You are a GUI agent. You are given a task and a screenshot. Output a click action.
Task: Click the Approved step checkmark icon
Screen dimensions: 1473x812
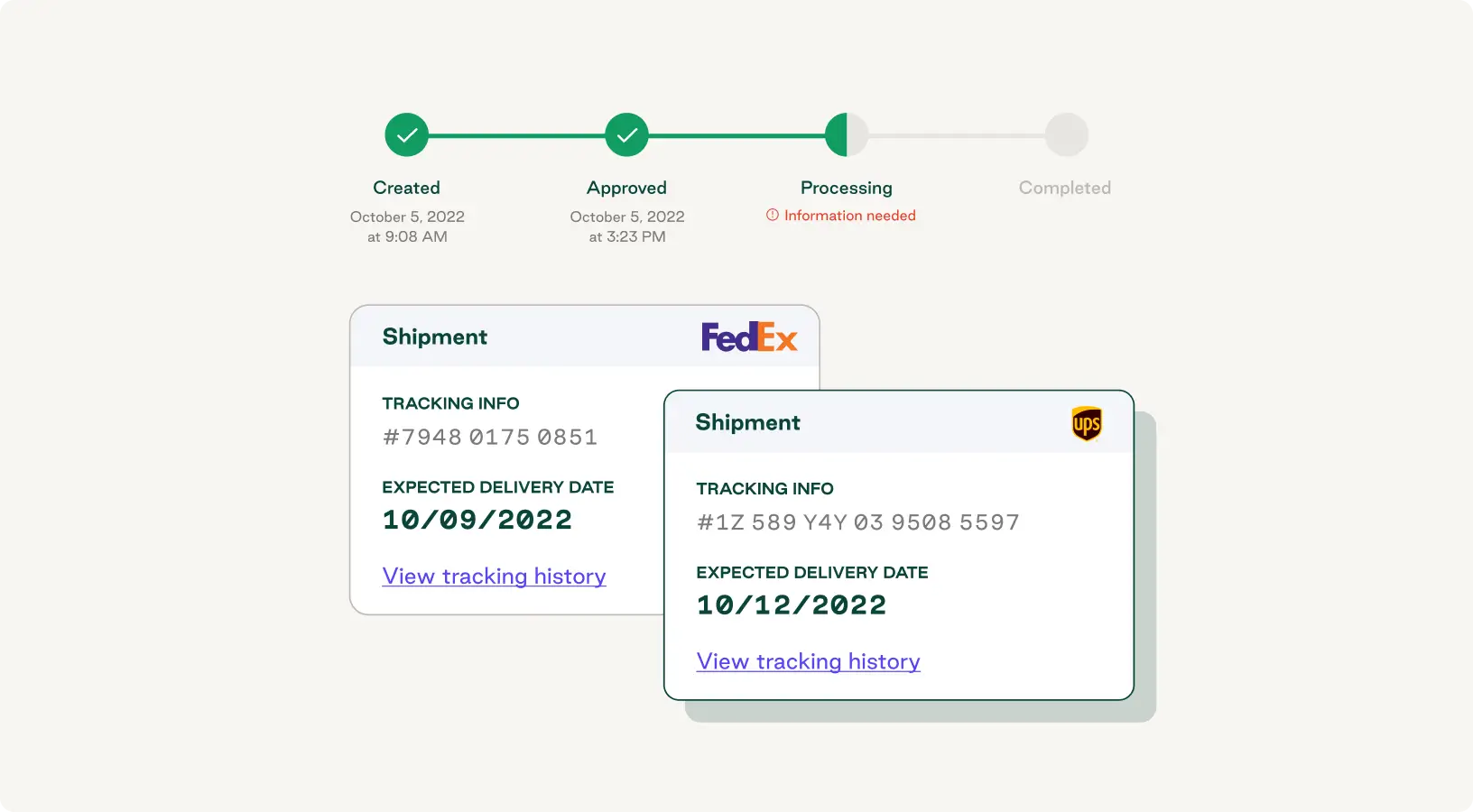626,134
